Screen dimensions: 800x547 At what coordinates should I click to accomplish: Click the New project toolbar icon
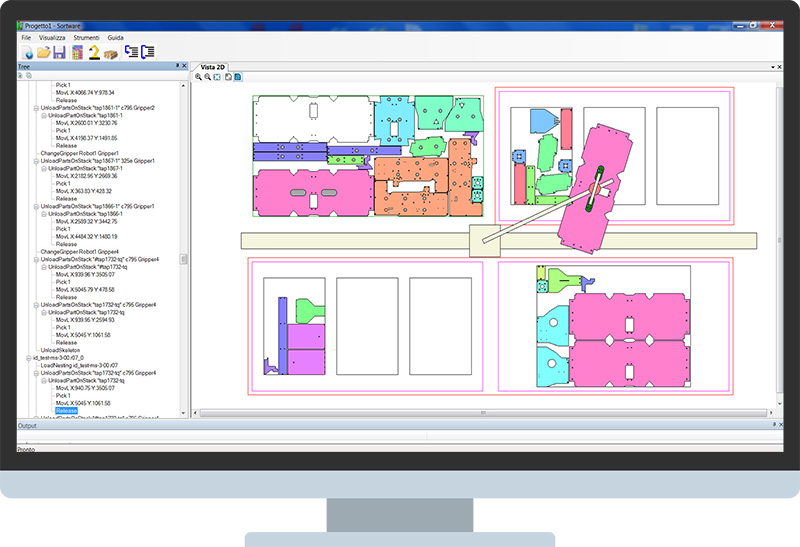point(27,52)
